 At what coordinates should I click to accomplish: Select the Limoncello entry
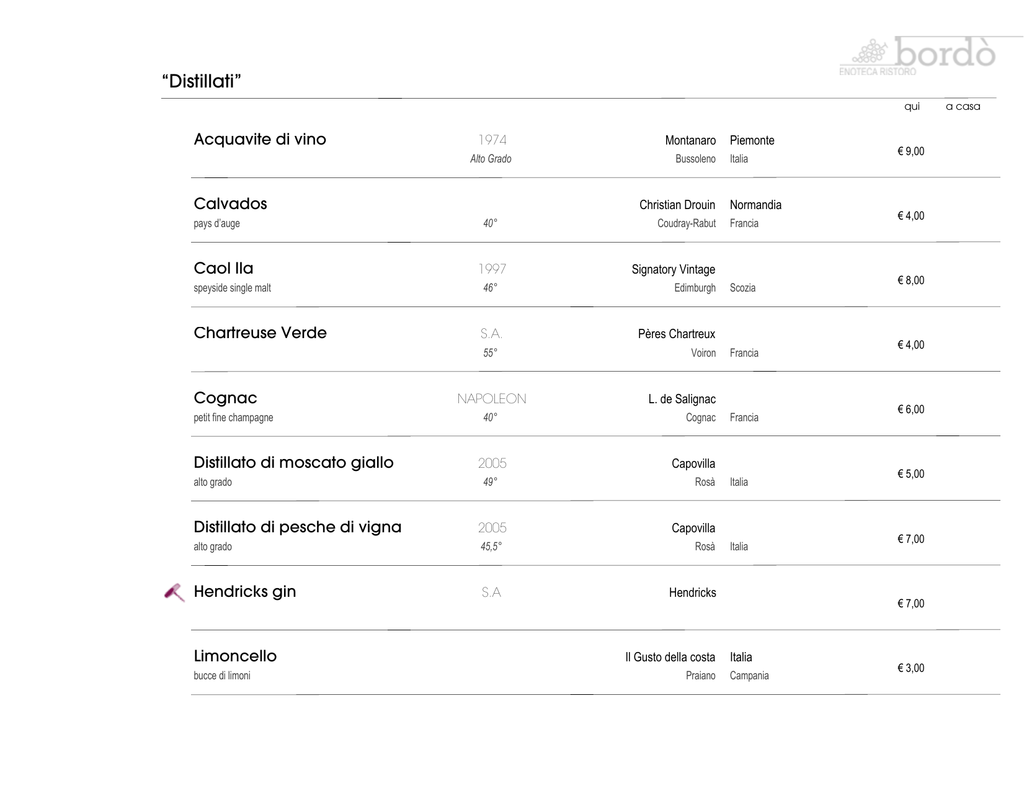point(235,656)
